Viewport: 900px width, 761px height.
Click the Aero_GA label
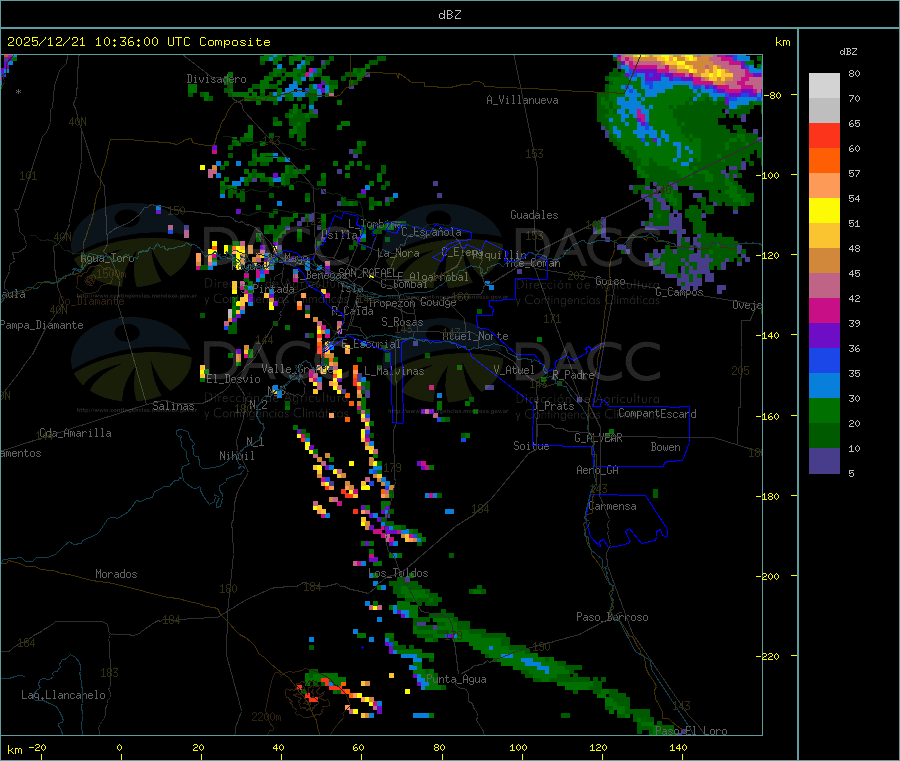click(x=598, y=470)
